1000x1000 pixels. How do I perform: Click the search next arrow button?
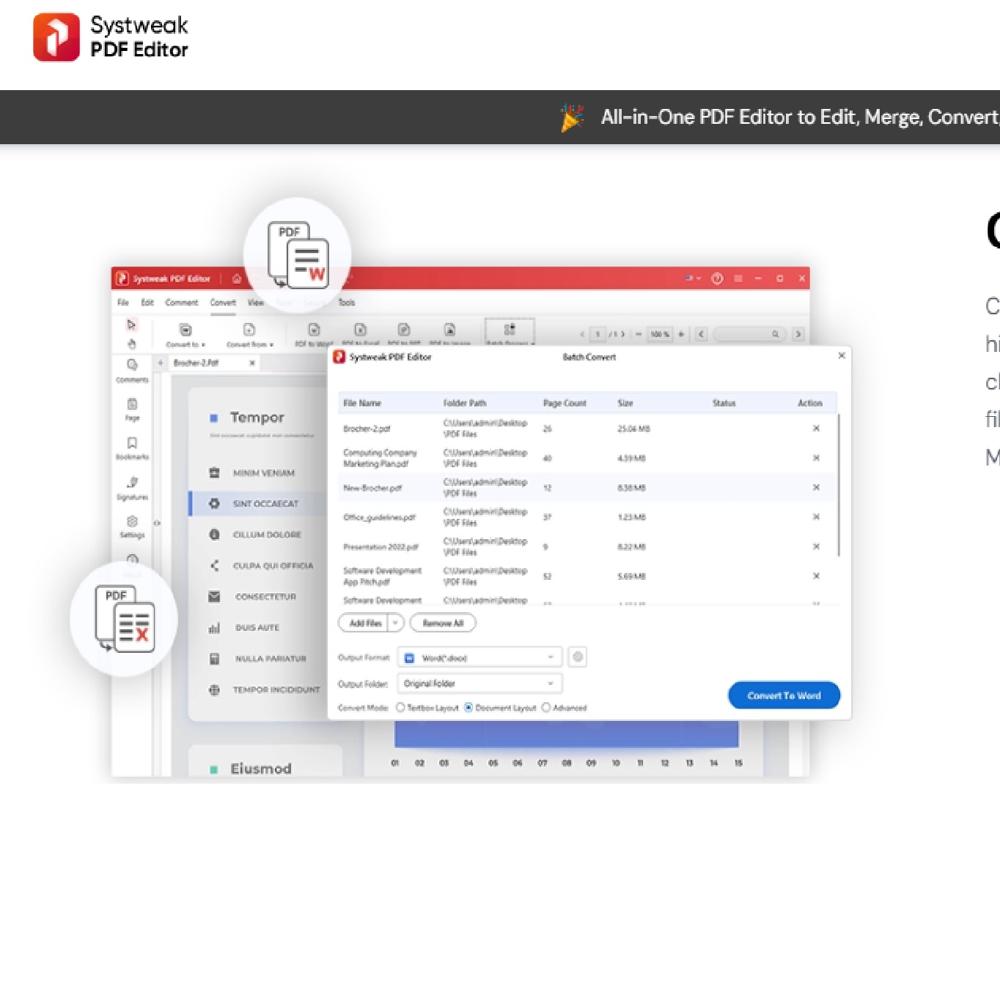pos(798,334)
